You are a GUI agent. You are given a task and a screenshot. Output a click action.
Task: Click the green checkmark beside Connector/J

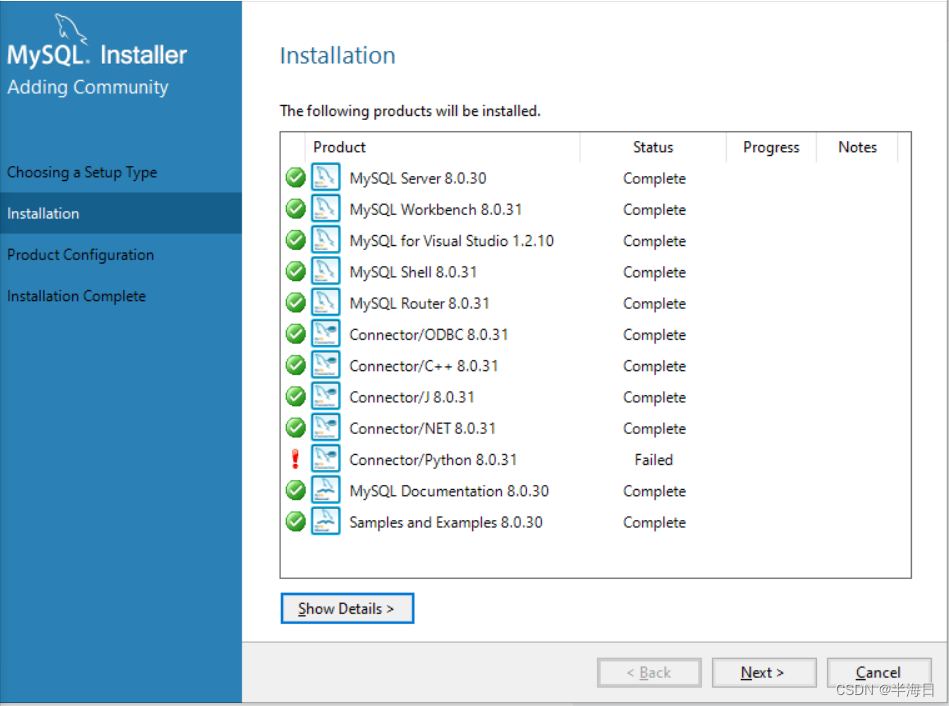[x=295, y=397]
